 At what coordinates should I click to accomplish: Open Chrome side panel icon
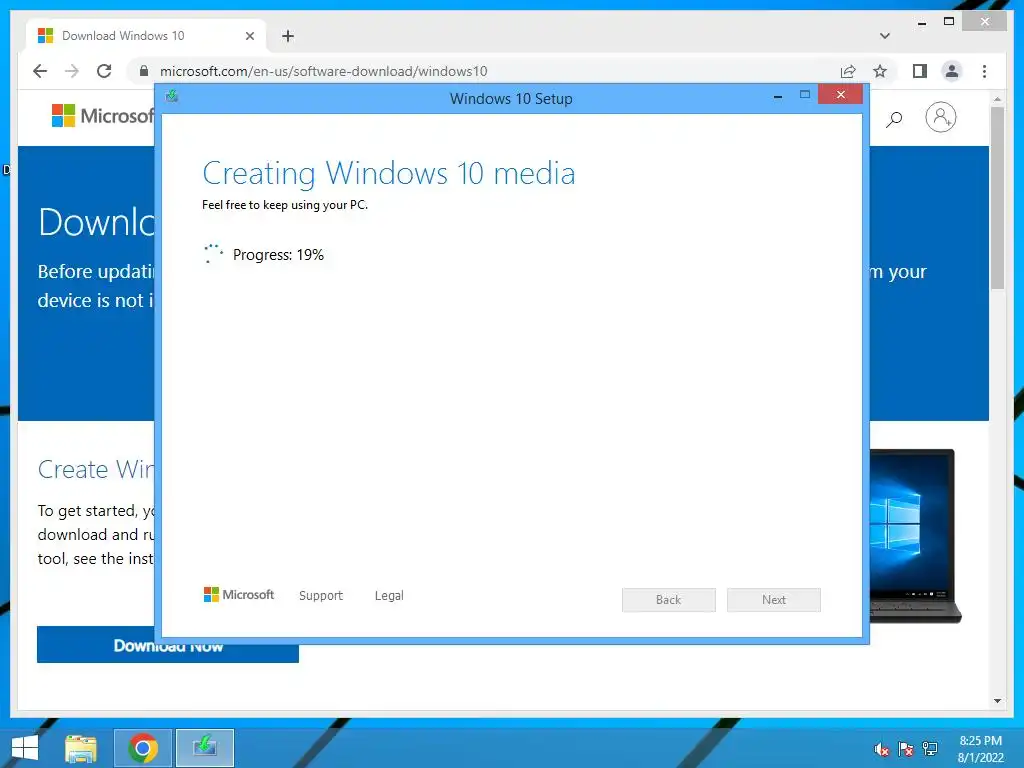[x=920, y=71]
